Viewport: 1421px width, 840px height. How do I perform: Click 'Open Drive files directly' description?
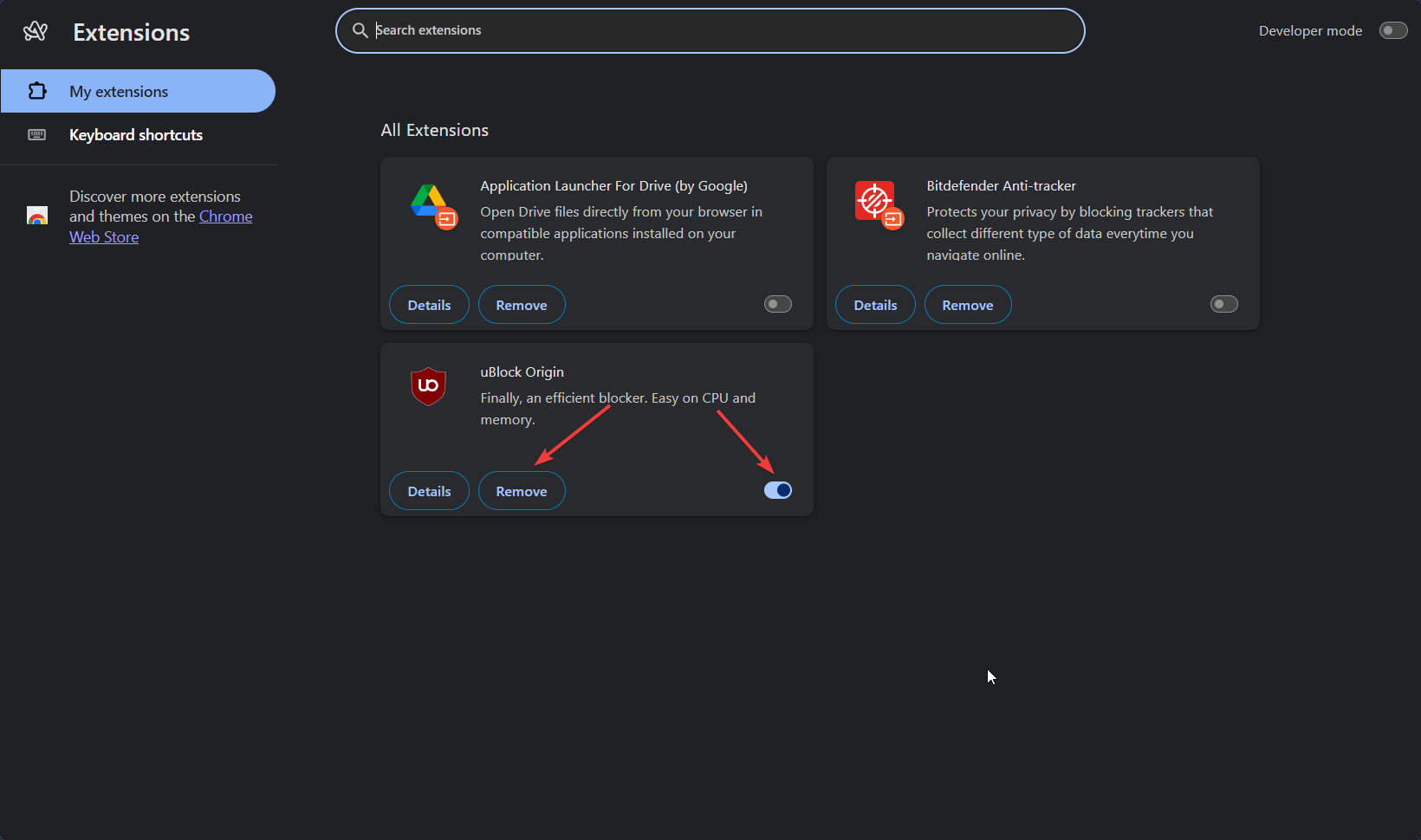[x=621, y=233]
